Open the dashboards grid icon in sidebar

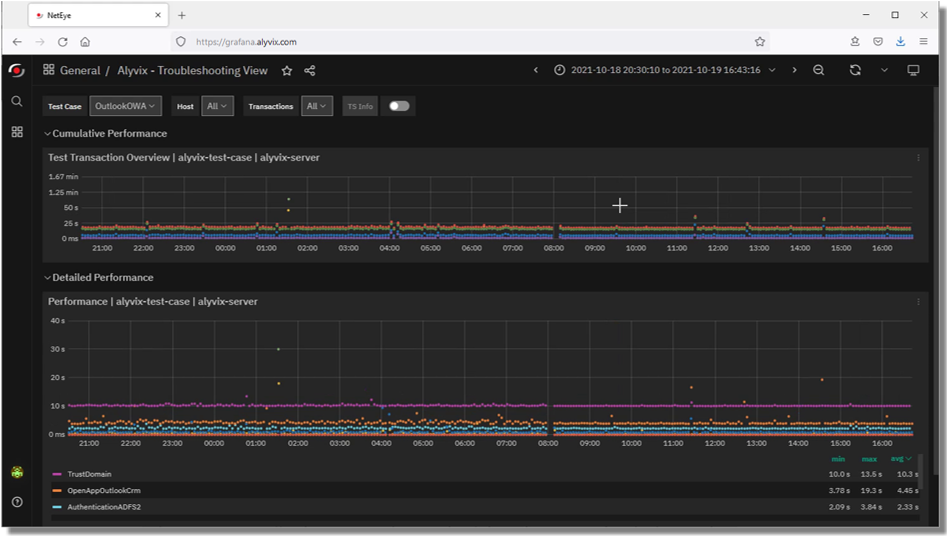(x=16, y=131)
